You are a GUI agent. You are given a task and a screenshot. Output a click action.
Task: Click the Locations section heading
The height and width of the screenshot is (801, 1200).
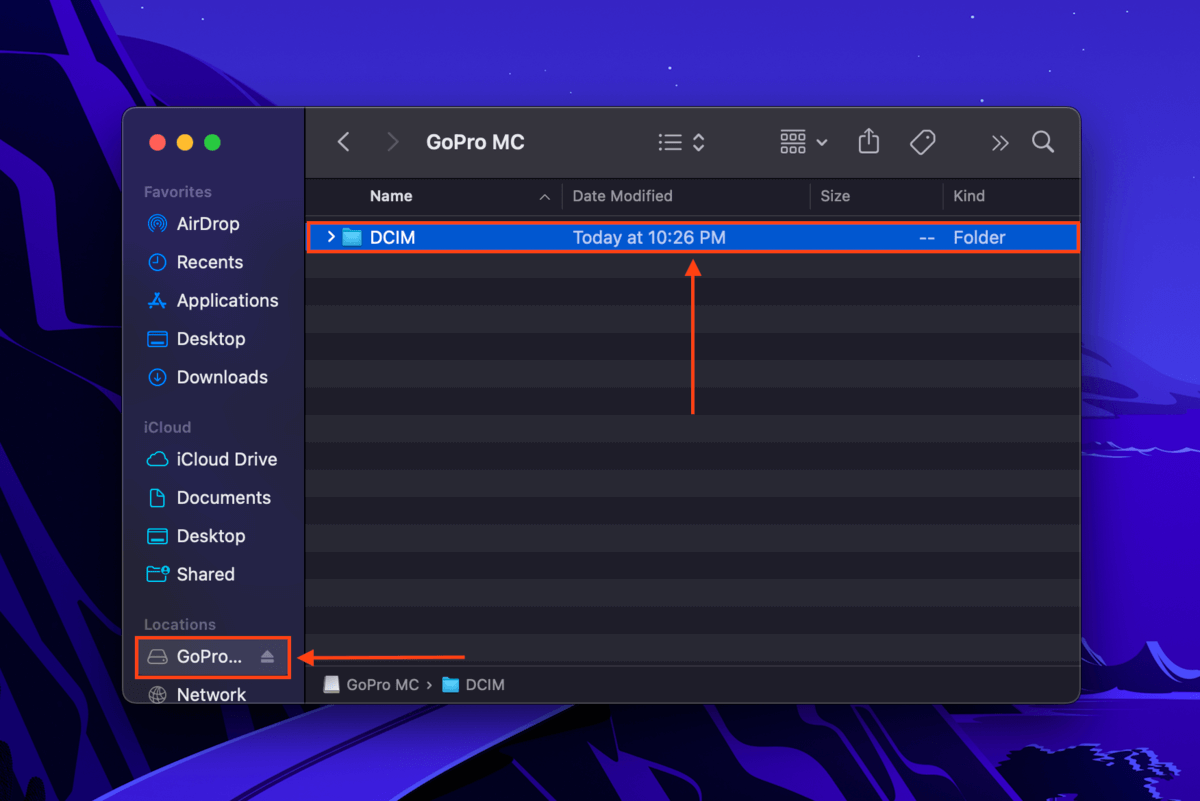(180, 624)
